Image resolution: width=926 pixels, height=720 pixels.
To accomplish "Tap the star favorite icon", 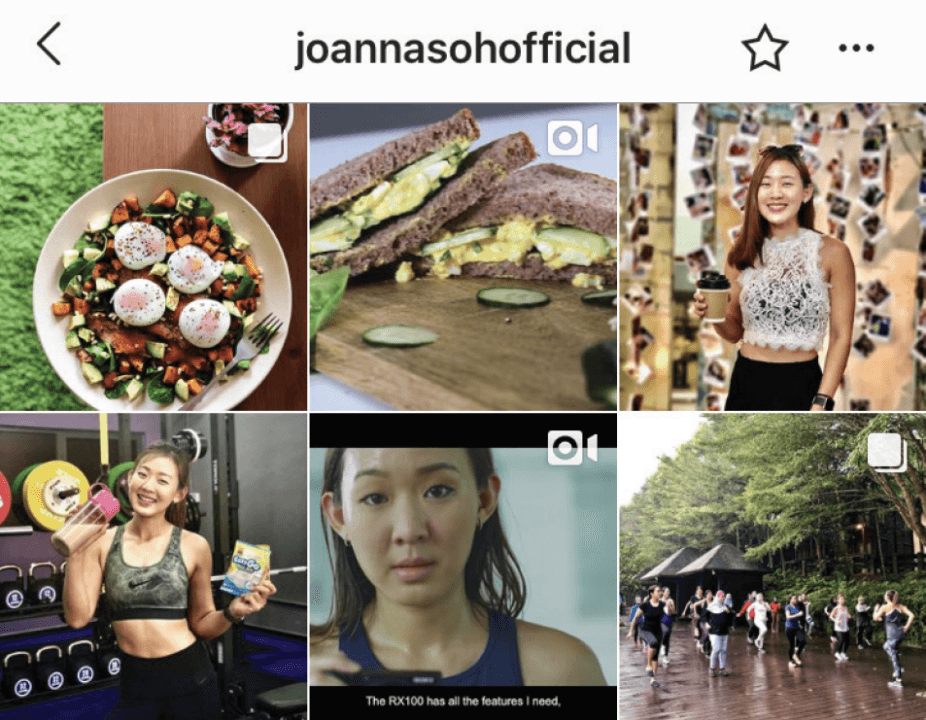I will pyautogui.click(x=764, y=47).
